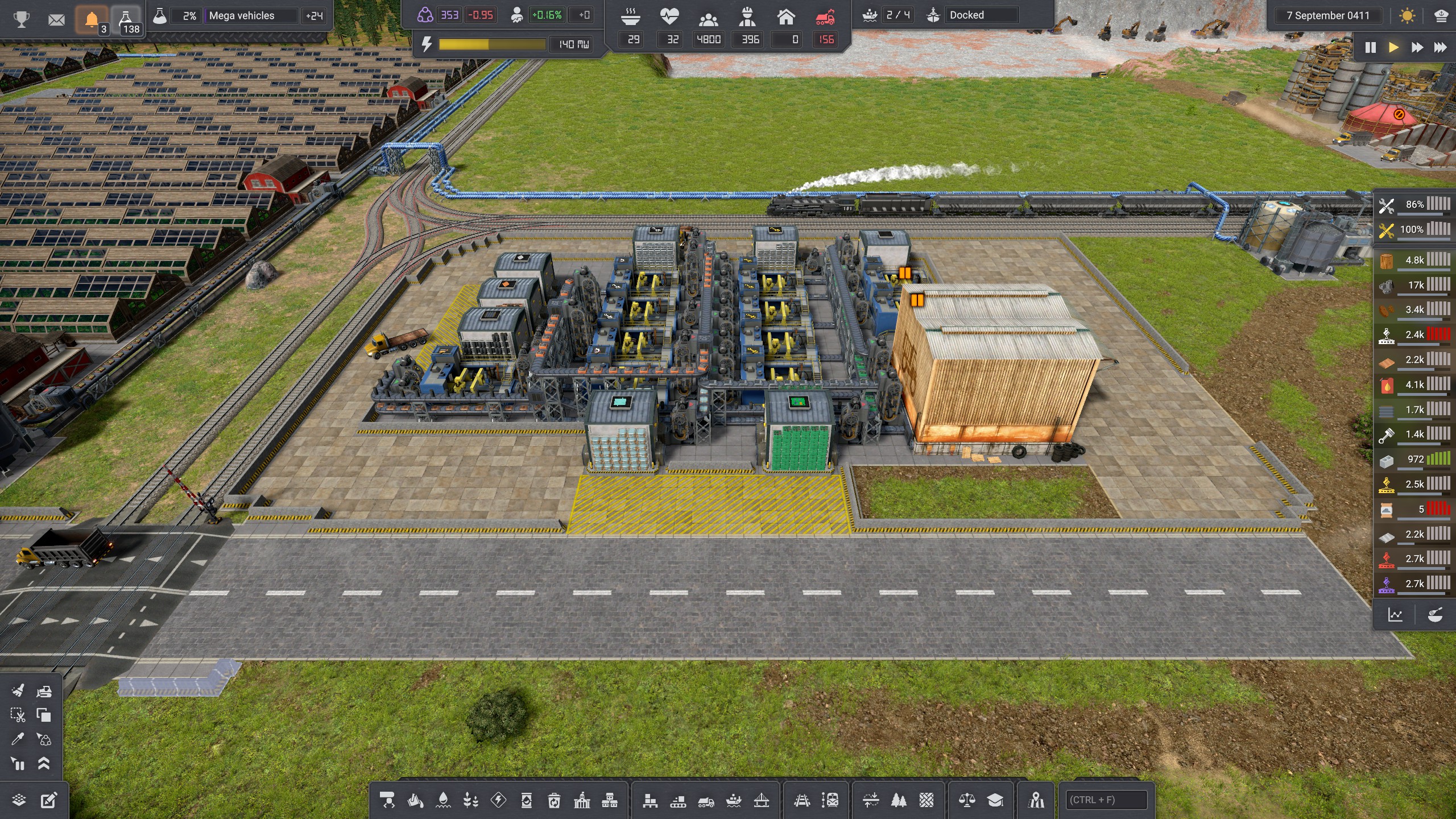
Task: Toggle the layers overlay button
Action: pos(19,800)
